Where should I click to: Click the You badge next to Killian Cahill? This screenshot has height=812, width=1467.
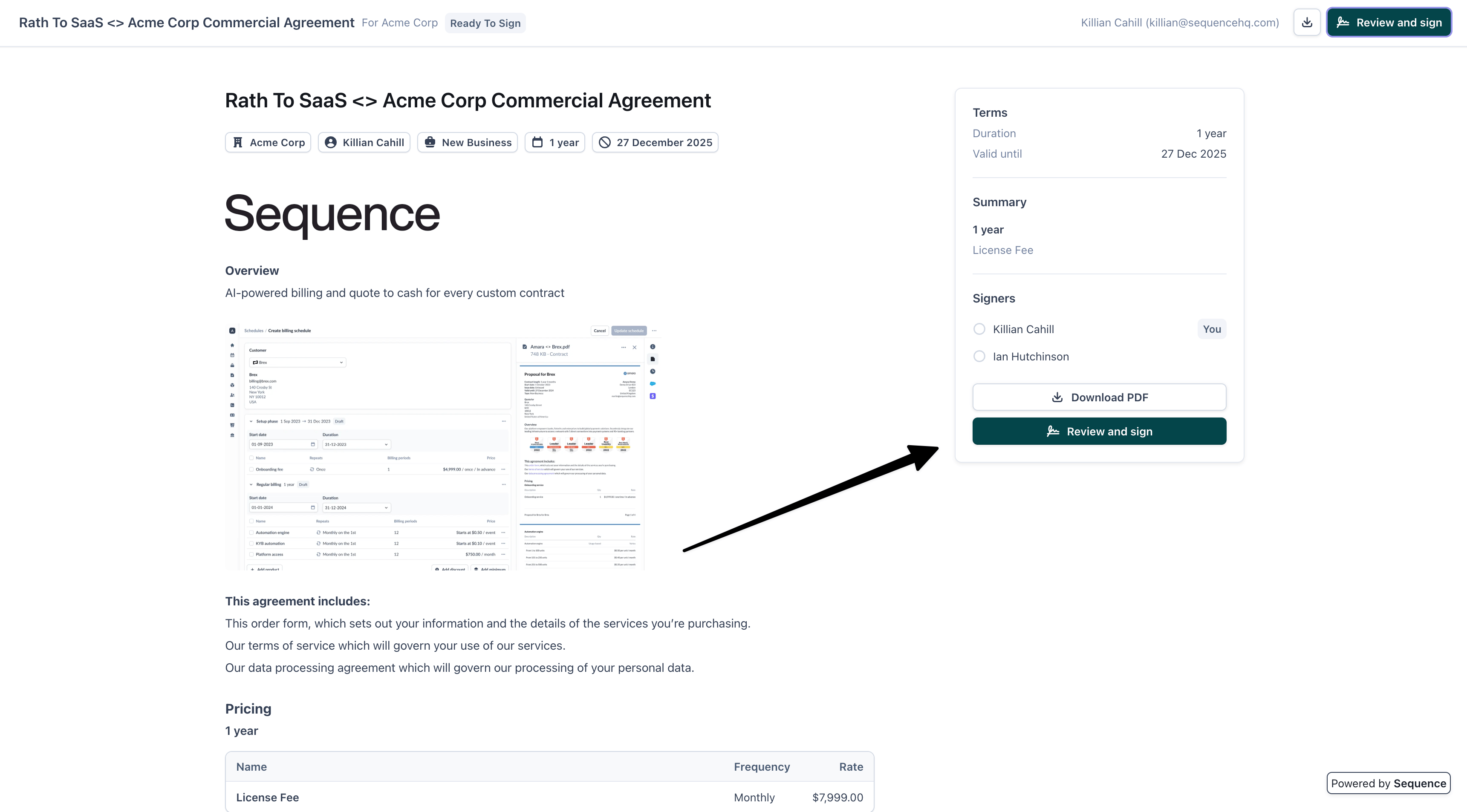coord(1211,329)
